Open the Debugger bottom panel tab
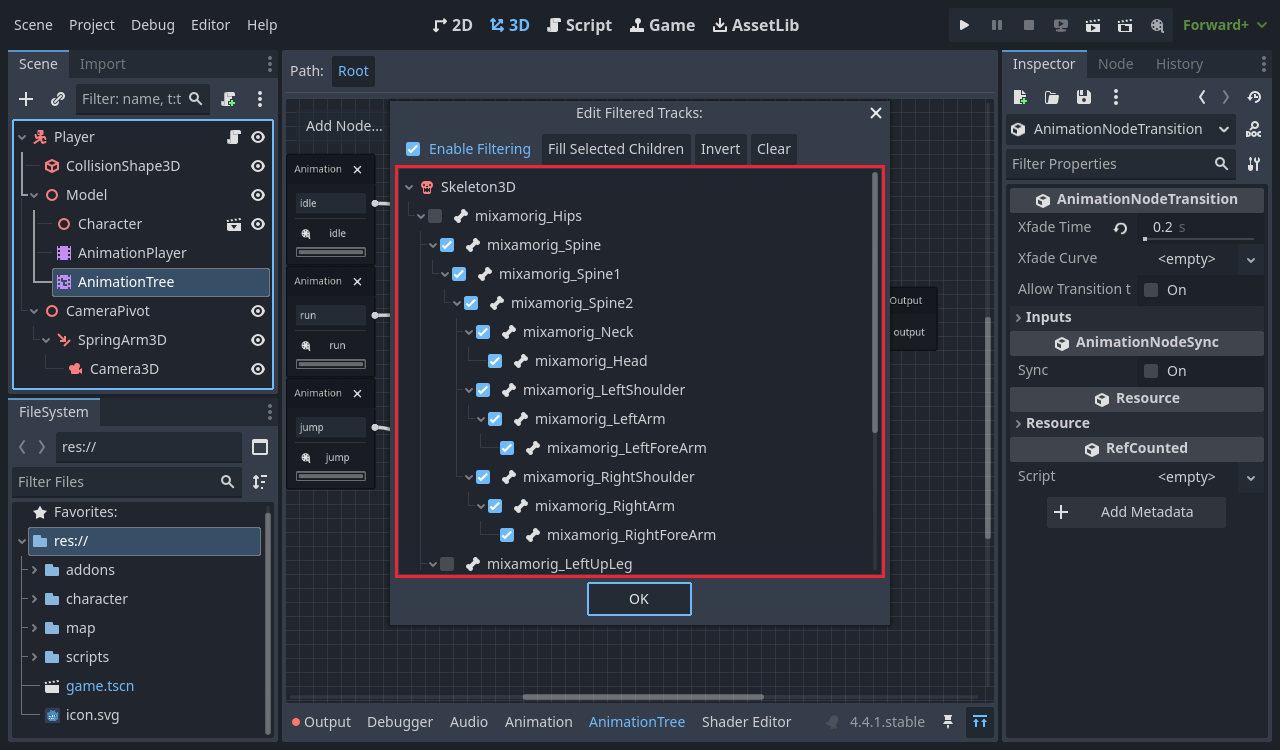This screenshot has width=1280, height=750. tap(400, 722)
